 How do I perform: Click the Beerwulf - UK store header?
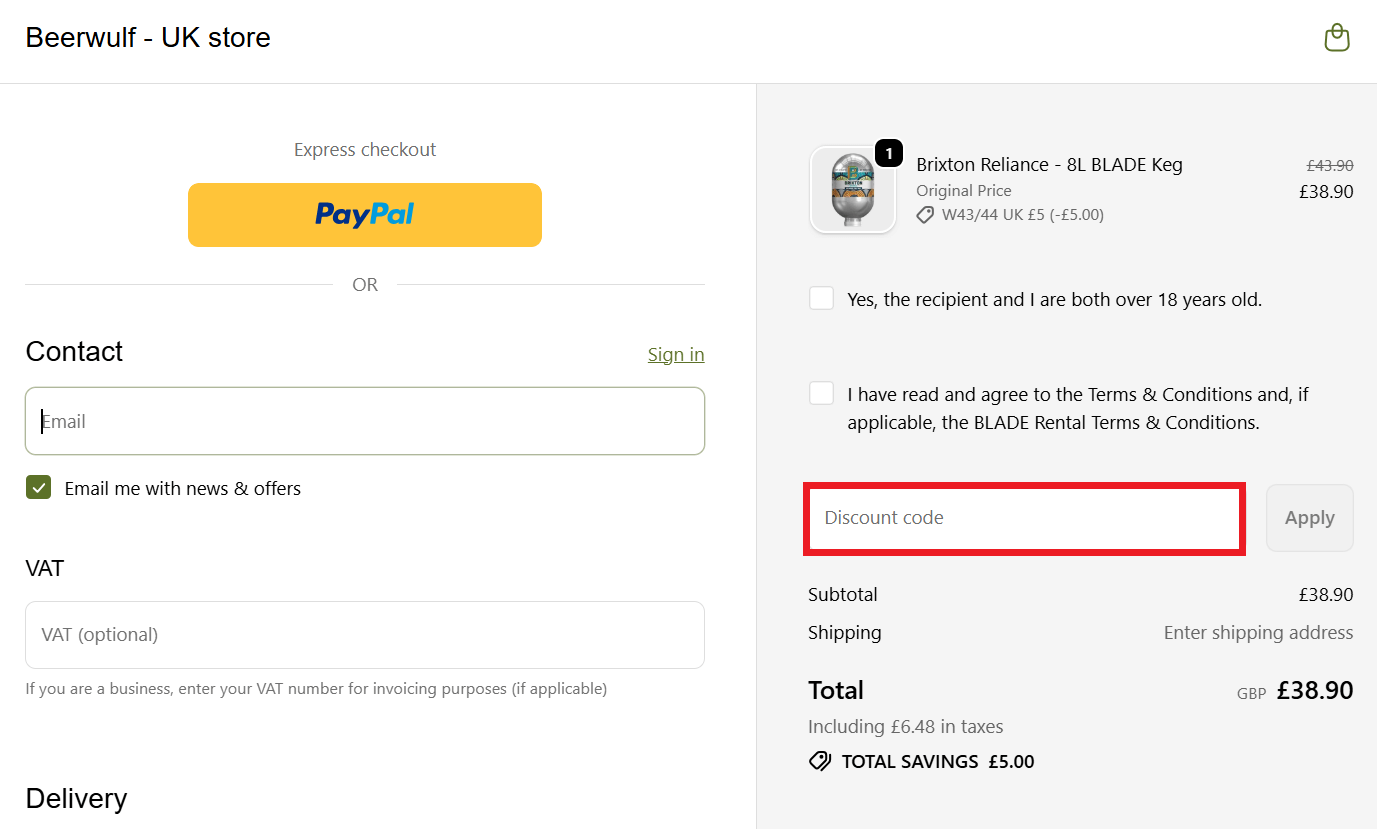click(x=147, y=37)
